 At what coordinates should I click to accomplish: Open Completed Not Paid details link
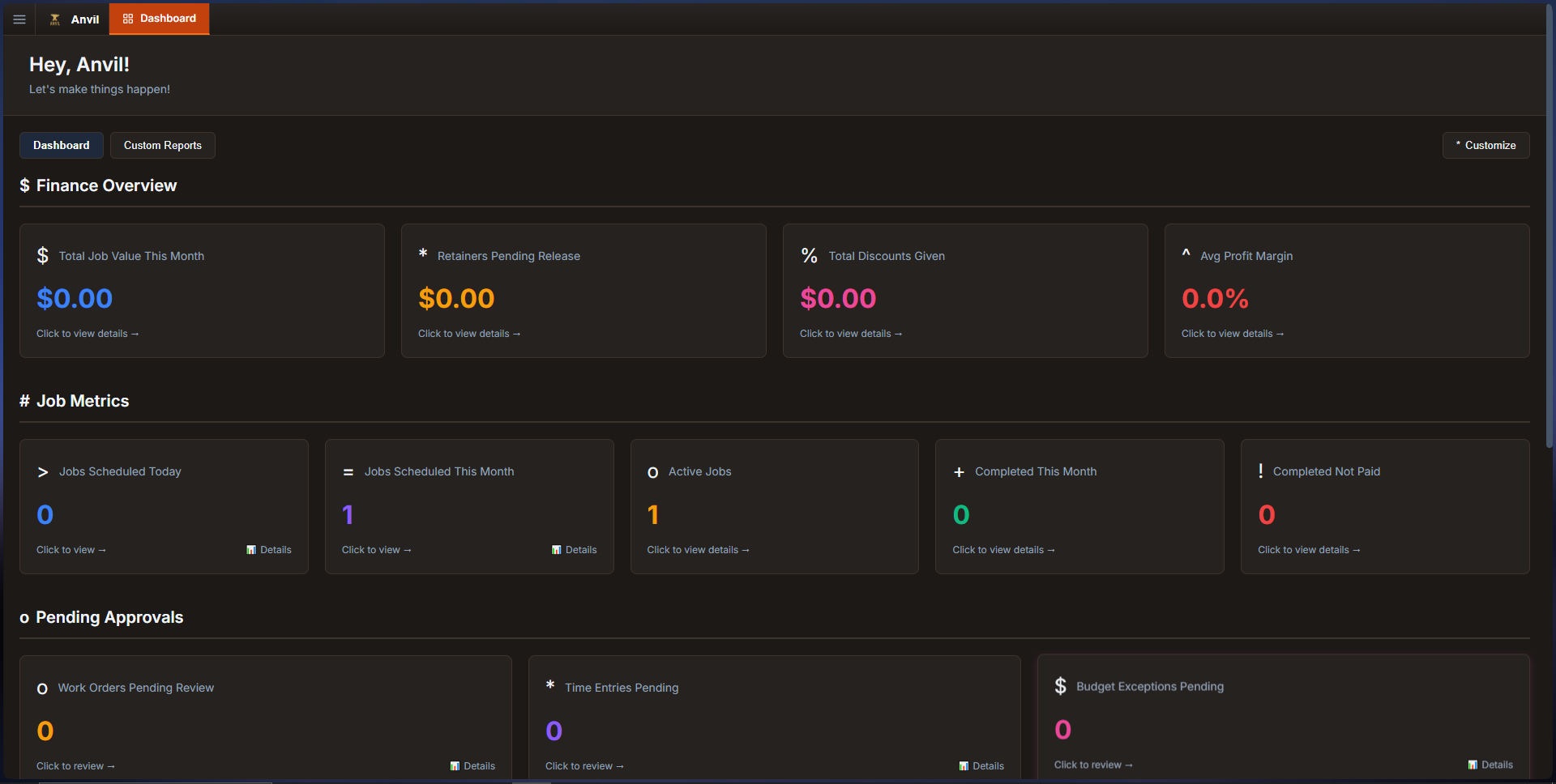pyautogui.click(x=1310, y=549)
